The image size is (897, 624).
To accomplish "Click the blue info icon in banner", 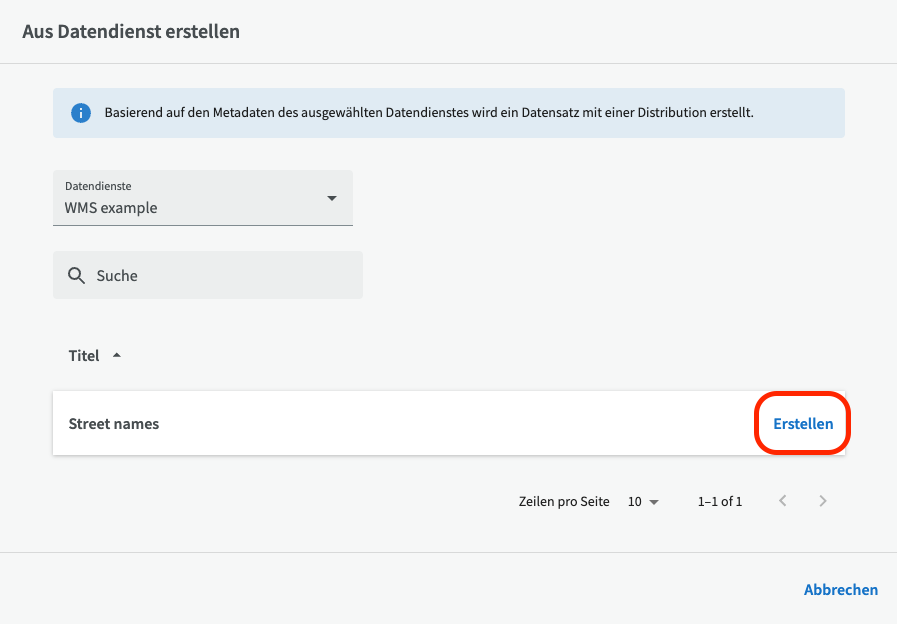I will (x=81, y=113).
